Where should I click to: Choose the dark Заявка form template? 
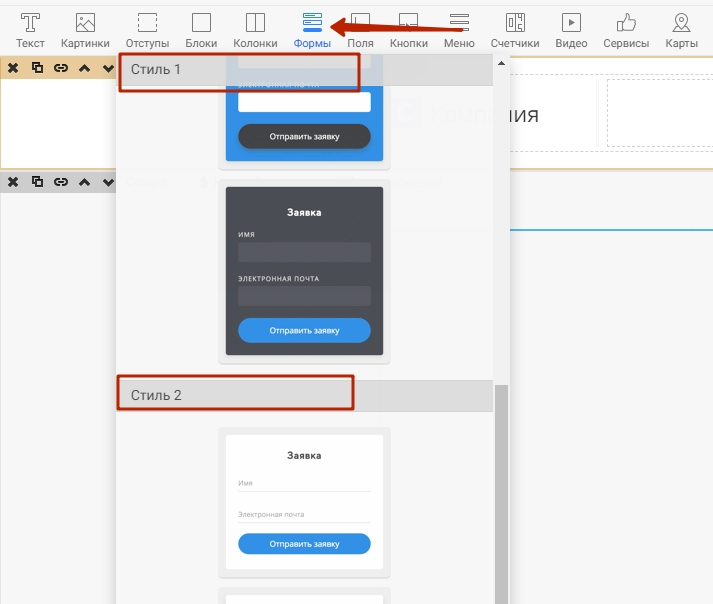[304, 271]
